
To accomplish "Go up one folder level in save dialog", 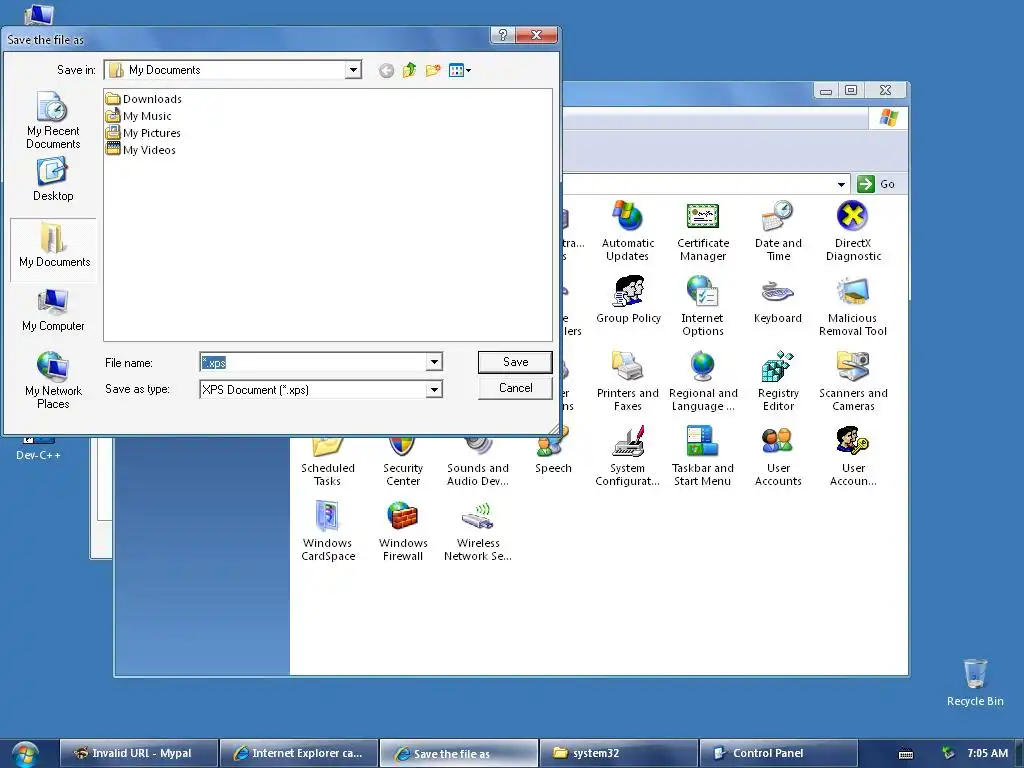I will tap(409, 71).
